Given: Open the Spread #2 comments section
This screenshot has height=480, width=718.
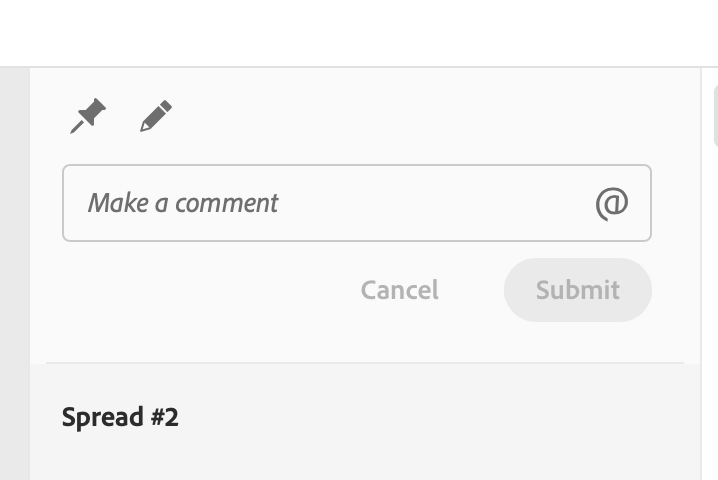Looking at the screenshot, I should 120,417.
